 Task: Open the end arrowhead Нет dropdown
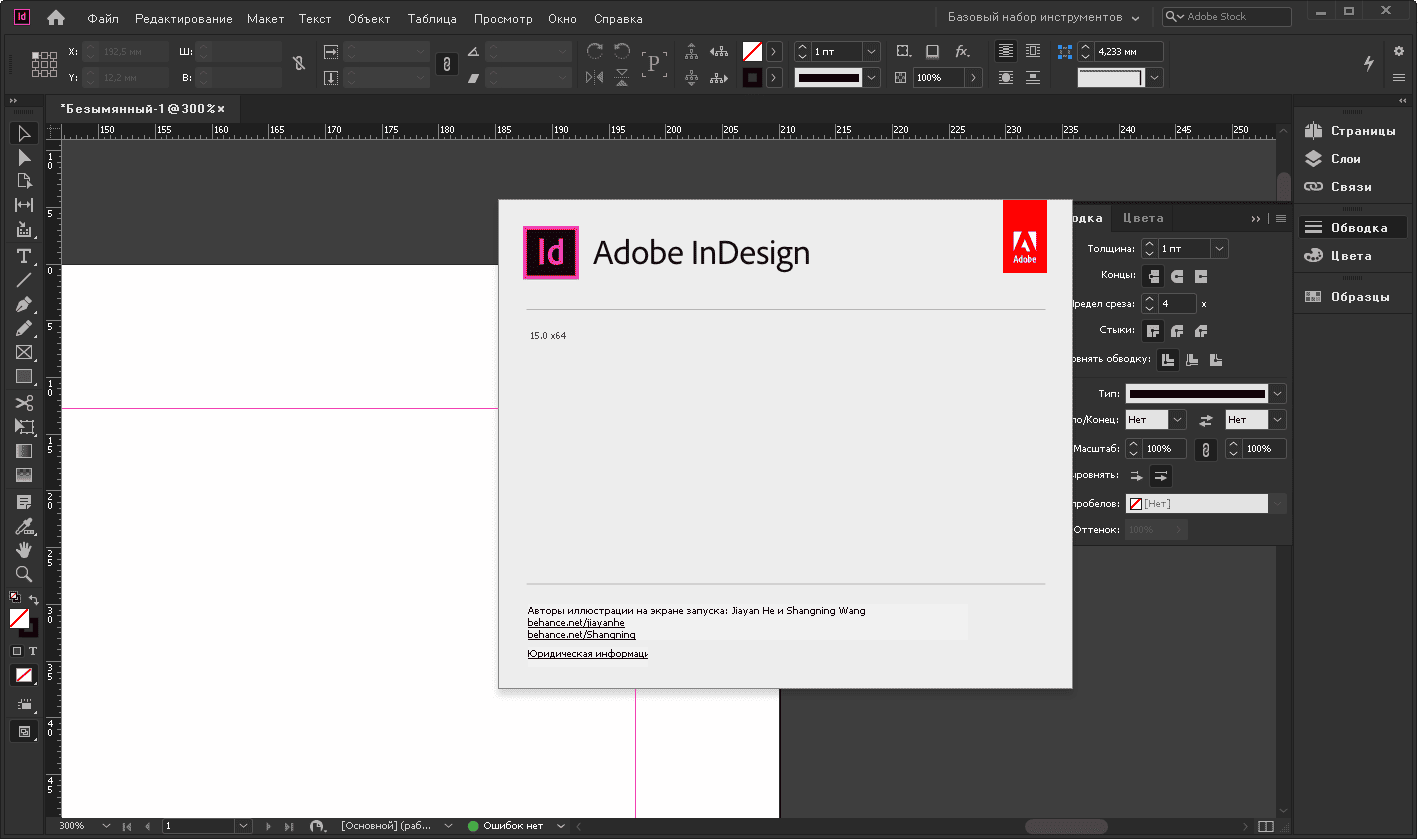tap(1277, 421)
